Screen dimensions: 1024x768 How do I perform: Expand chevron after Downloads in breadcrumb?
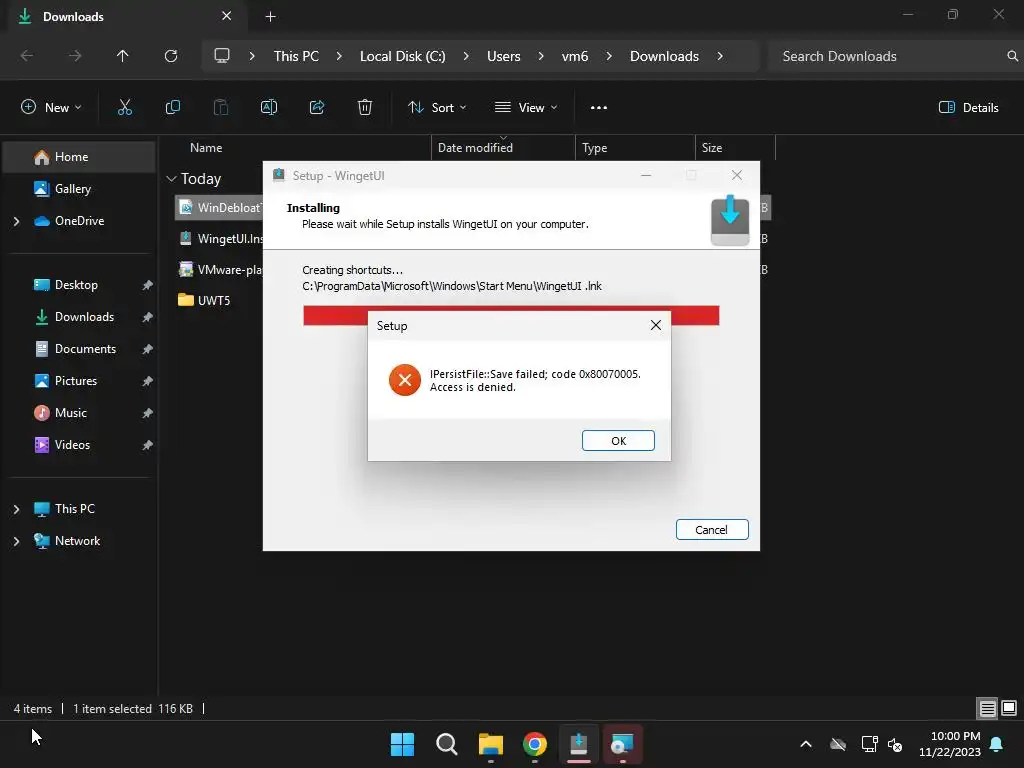point(720,56)
